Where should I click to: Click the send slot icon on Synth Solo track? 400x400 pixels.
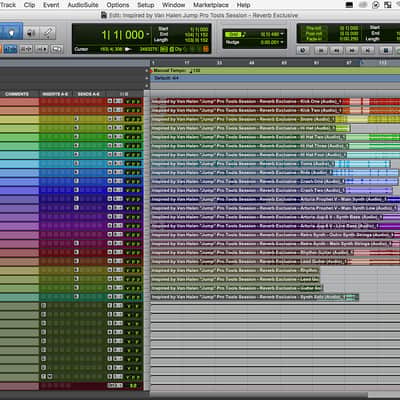76,296
